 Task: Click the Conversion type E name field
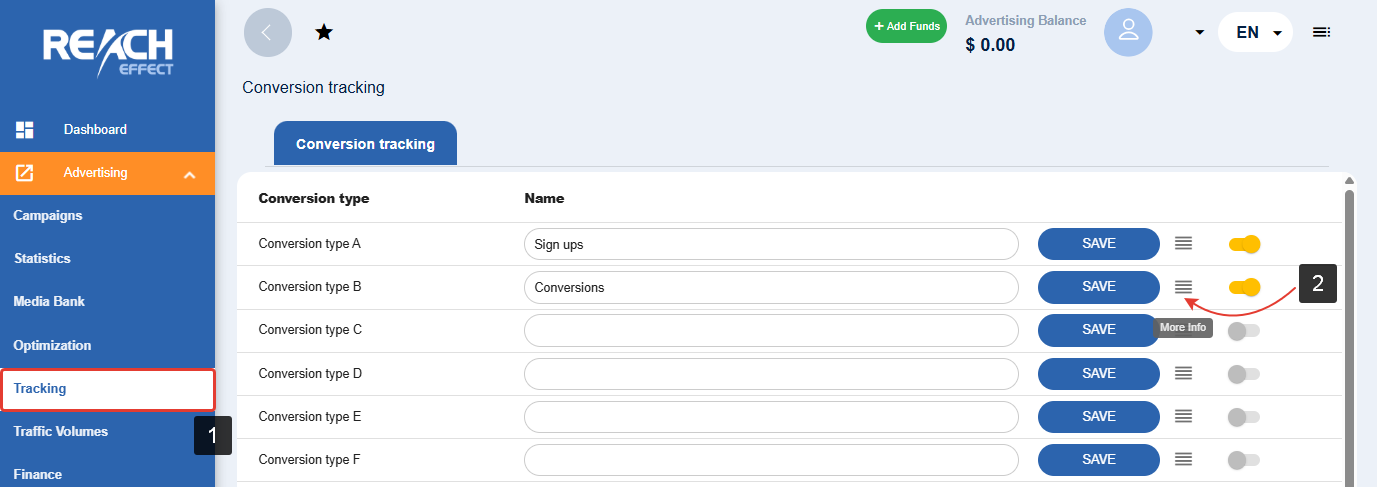pyautogui.click(x=771, y=416)
